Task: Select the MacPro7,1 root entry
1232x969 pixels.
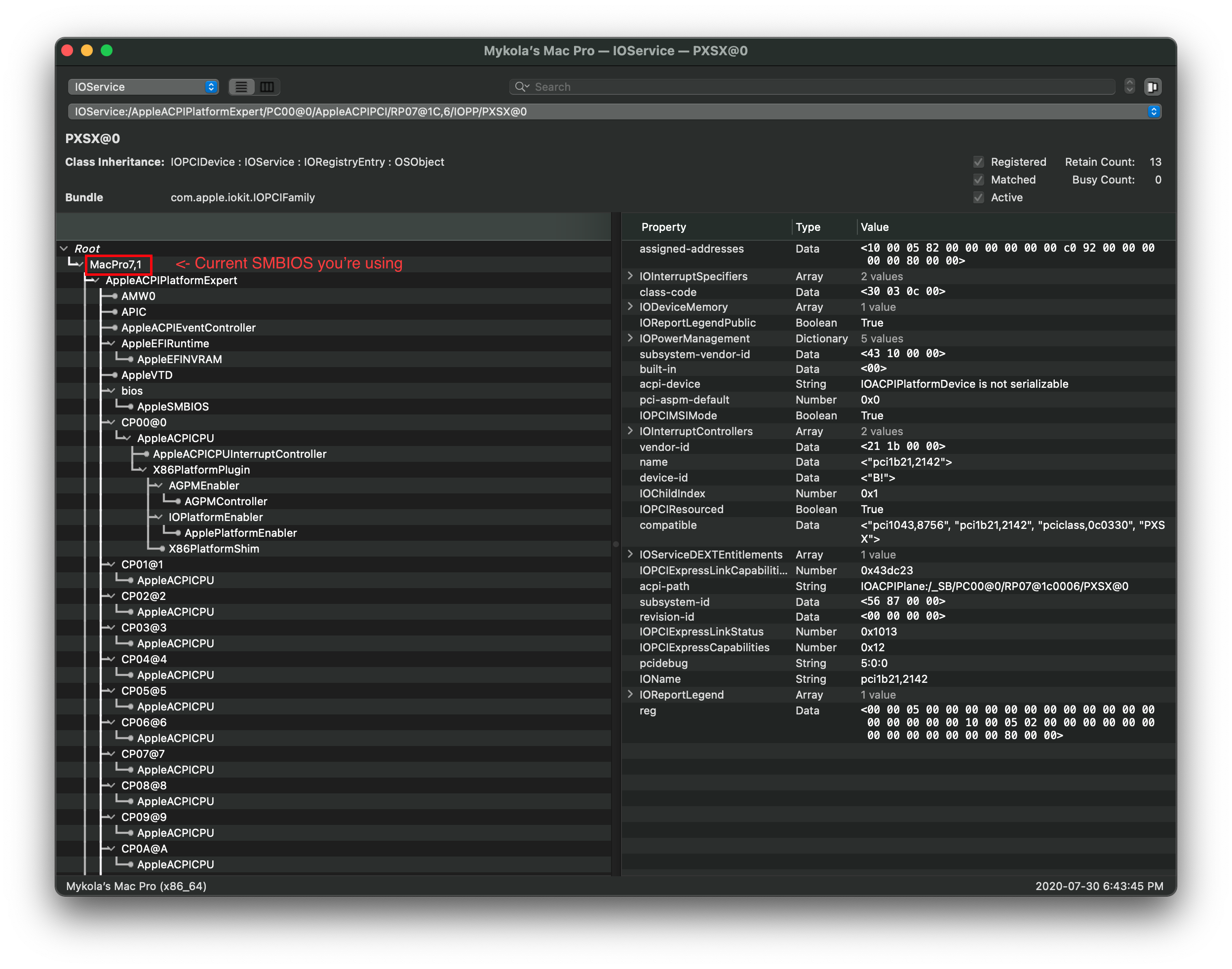Action: [x=116, y=264]
